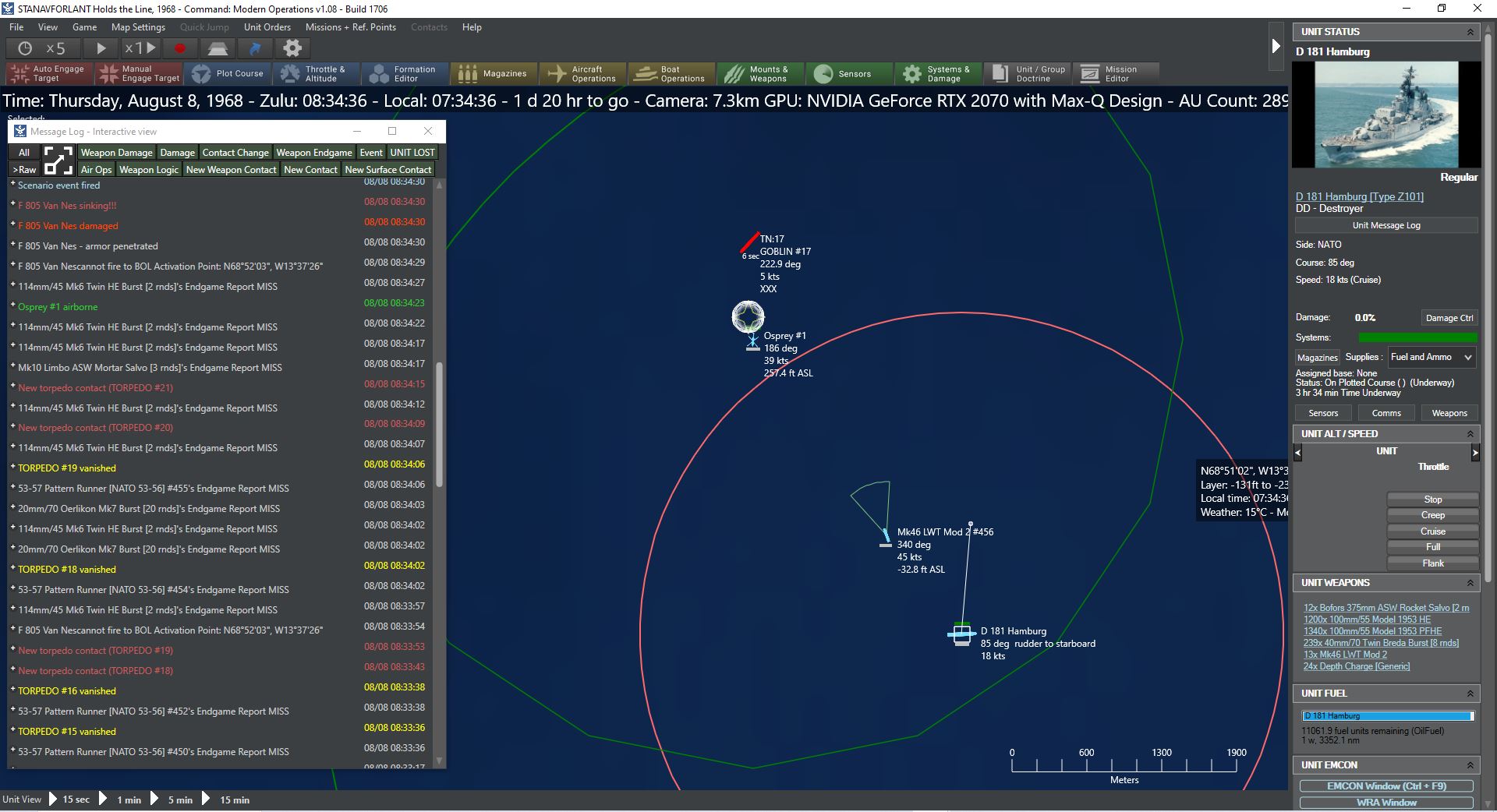The width and height of the screenshot is (1497, 812).
Task: Select the Osprey #1 aircraft on map
Action: [x=752, y=342]
